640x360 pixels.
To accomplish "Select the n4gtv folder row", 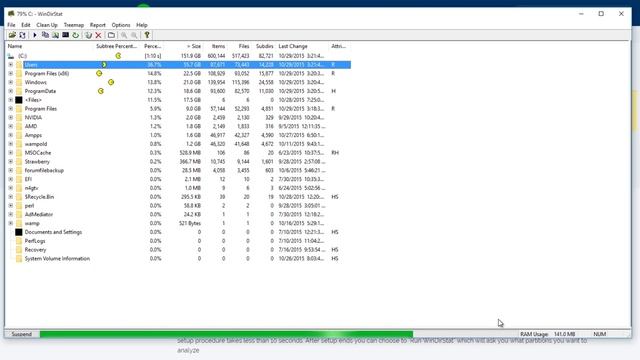I will coord(178,188).
